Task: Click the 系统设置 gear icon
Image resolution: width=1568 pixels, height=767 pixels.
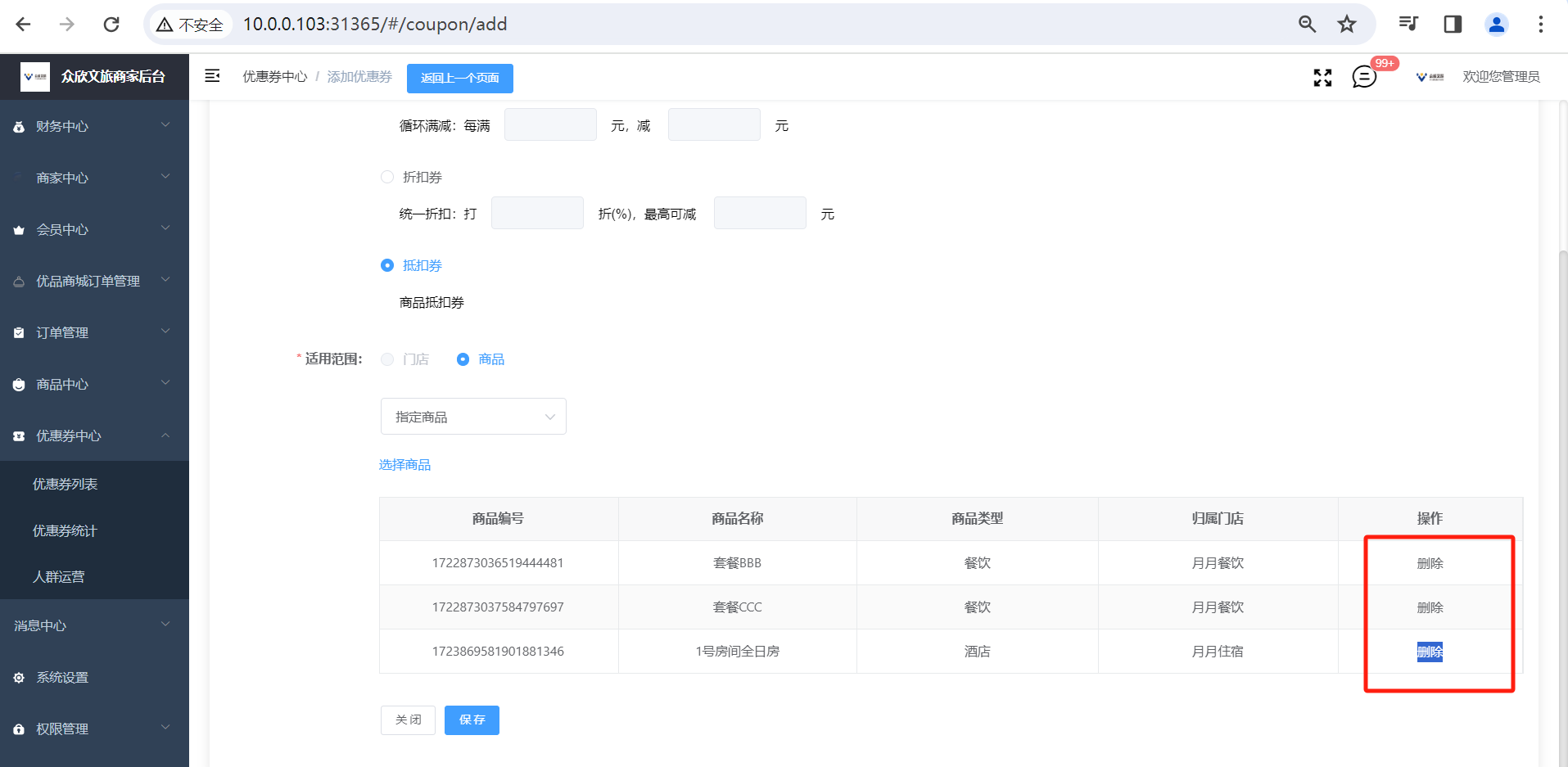Action: click(19, 678)
